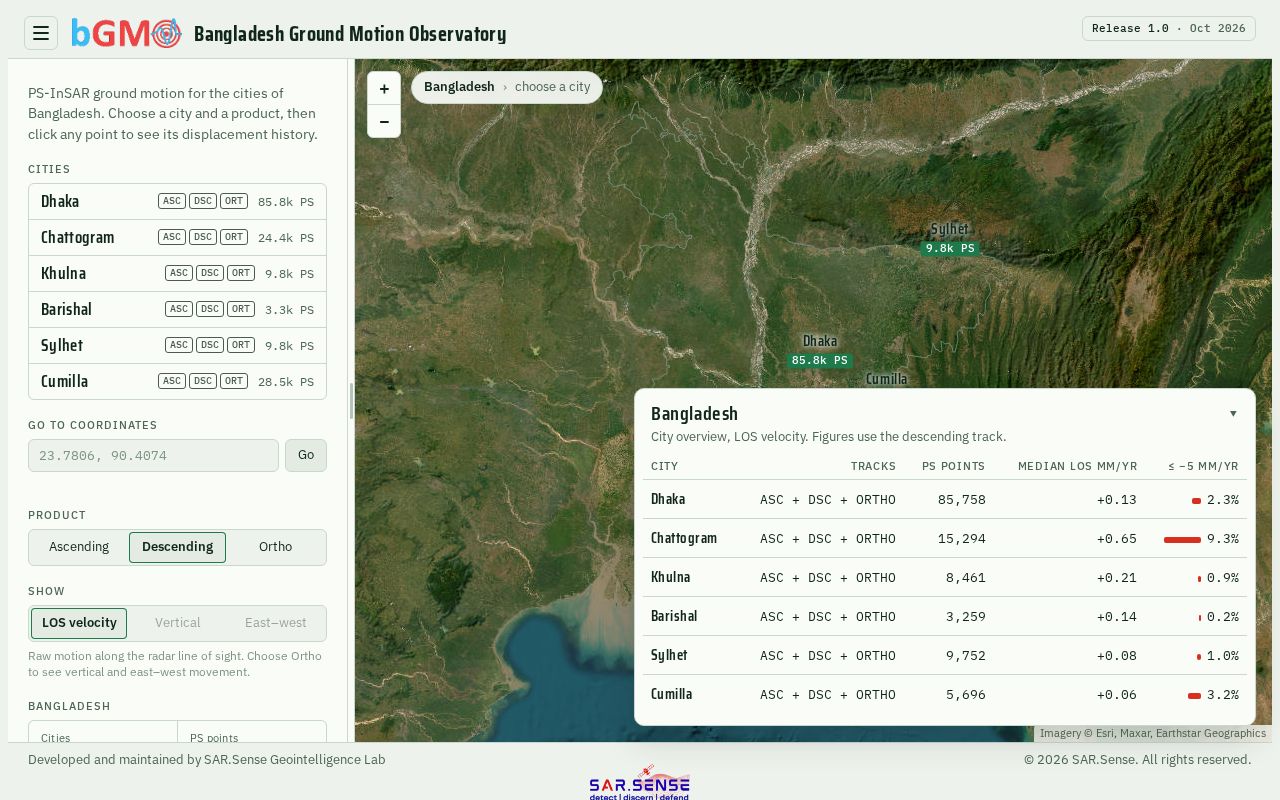Viewport: 1280px width, 800px height.
Task: Show LOS velocity
Action: (x=79, y=623)
